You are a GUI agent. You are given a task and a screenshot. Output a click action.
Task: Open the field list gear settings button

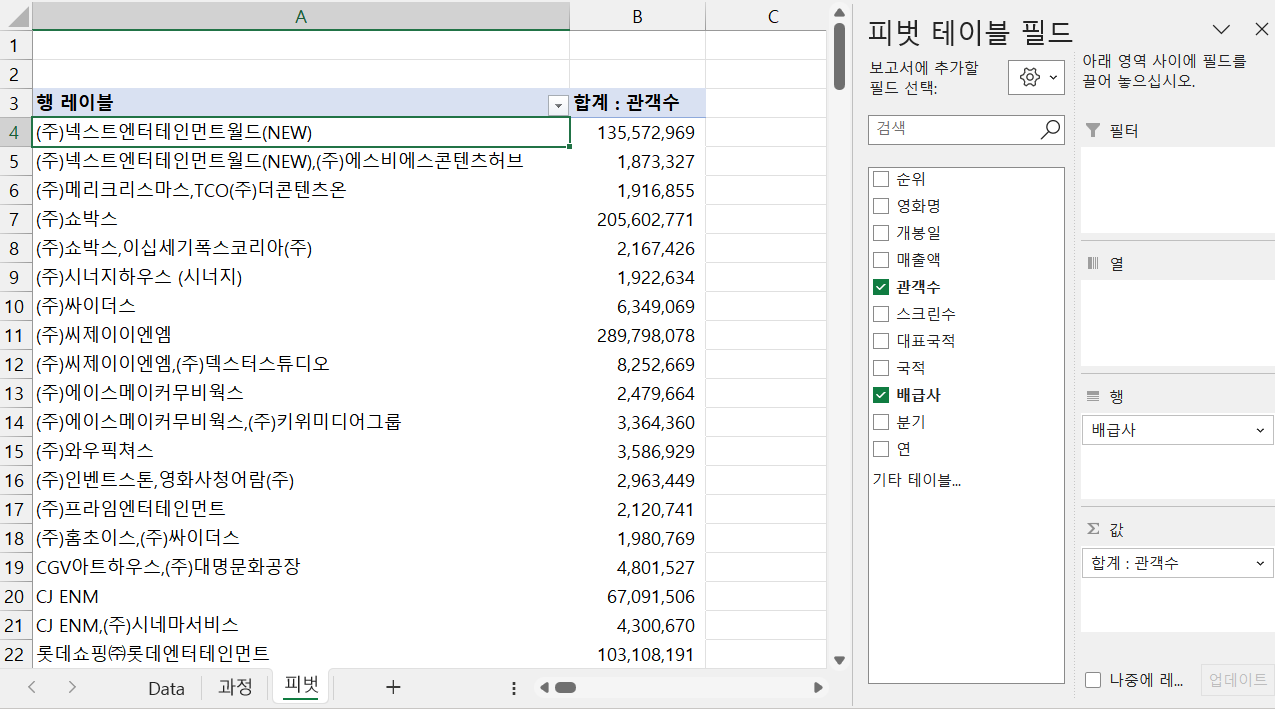click(1036, 78)
